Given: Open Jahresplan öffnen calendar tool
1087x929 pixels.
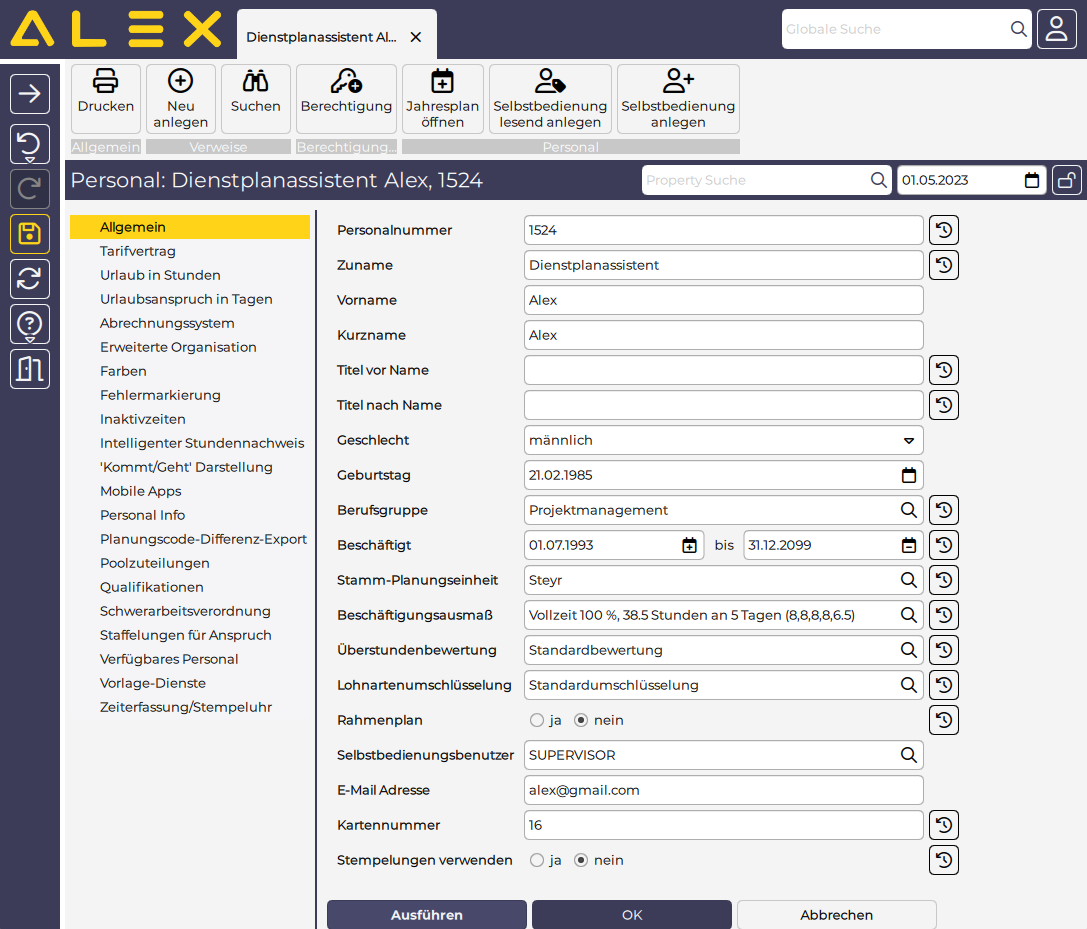Looking at the screenshot, I should (442, 83).
